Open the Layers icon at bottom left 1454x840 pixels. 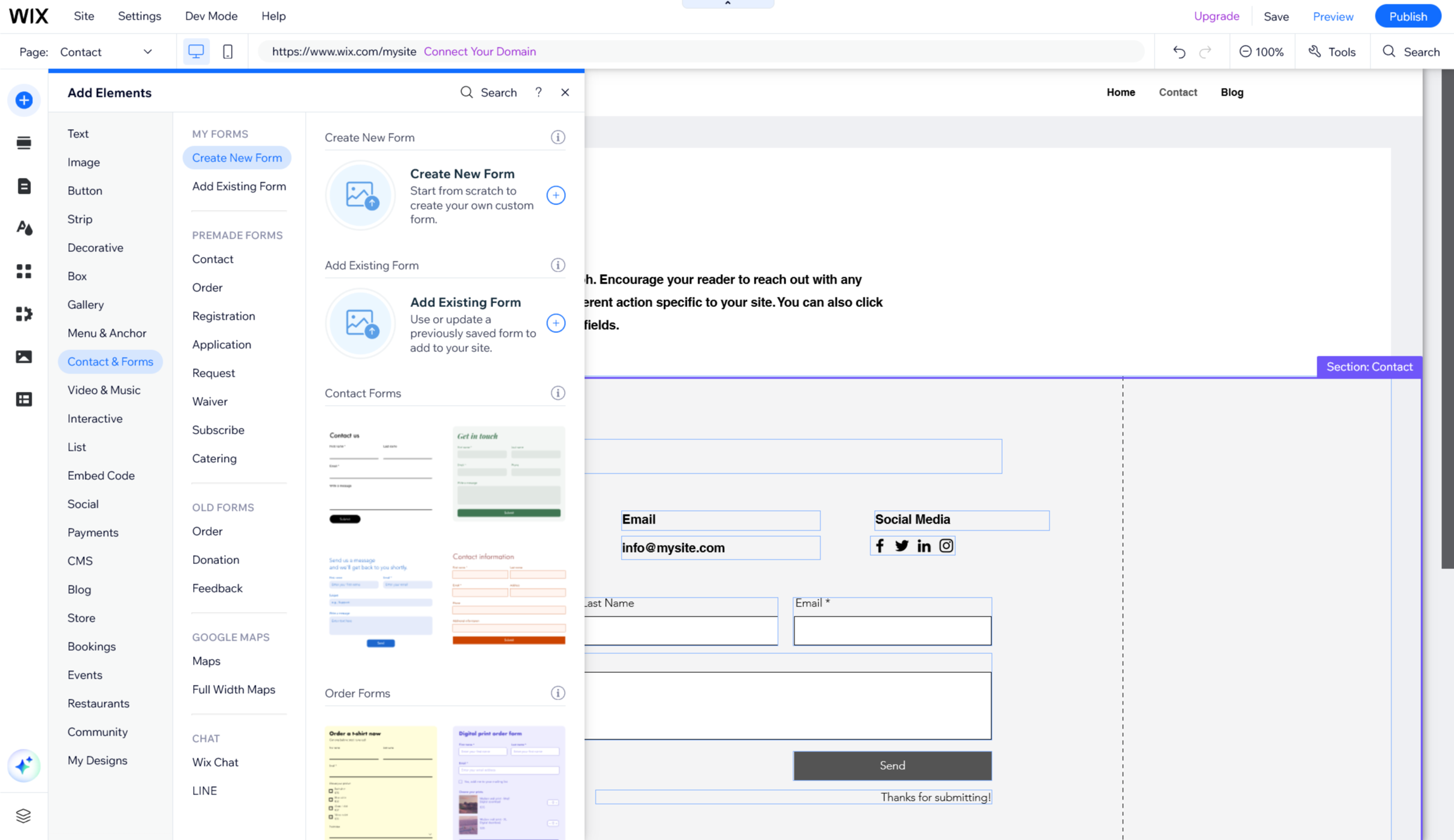pyautogui.click(x=24, y=816)
